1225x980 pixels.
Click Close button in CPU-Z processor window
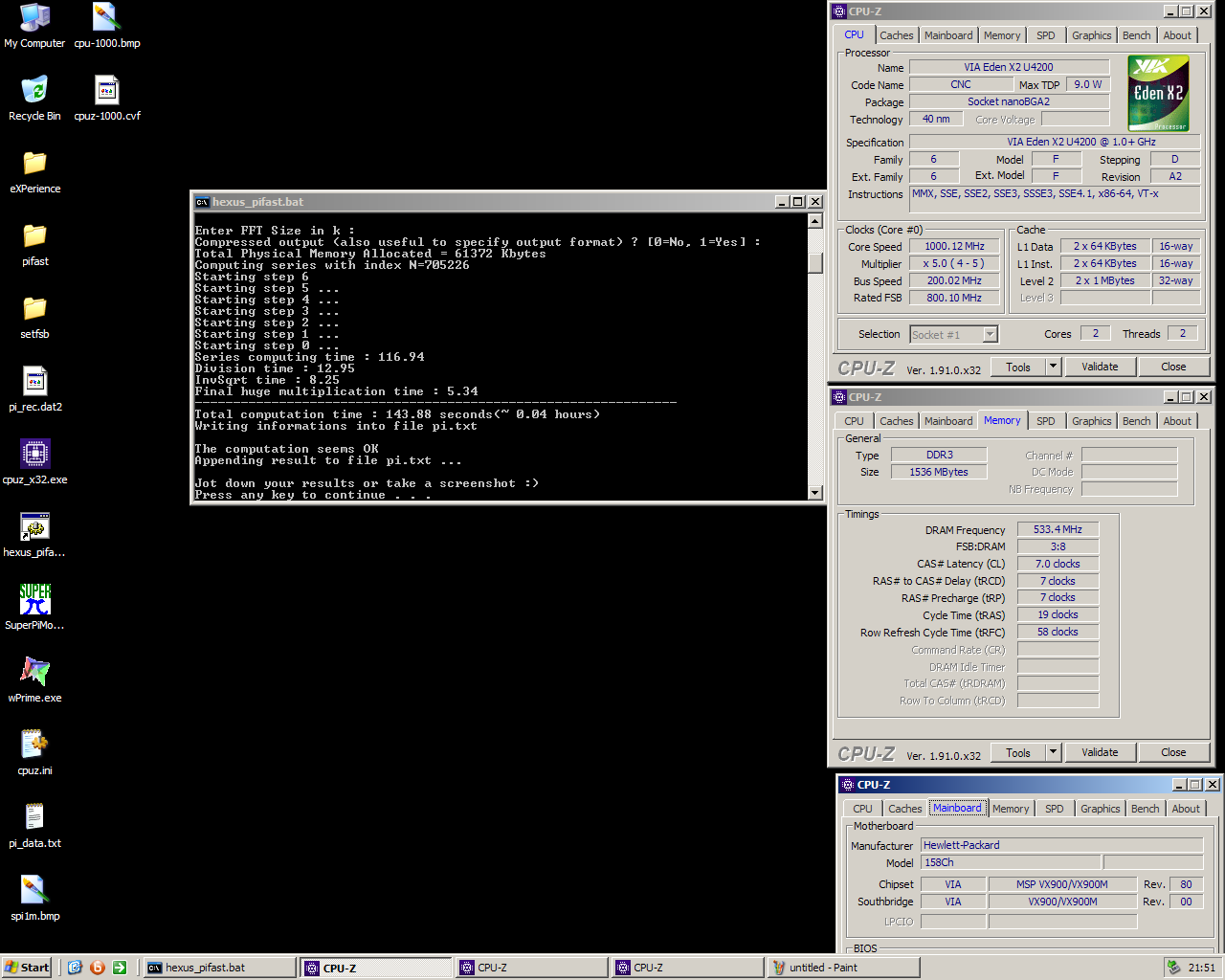[1173, 367]
